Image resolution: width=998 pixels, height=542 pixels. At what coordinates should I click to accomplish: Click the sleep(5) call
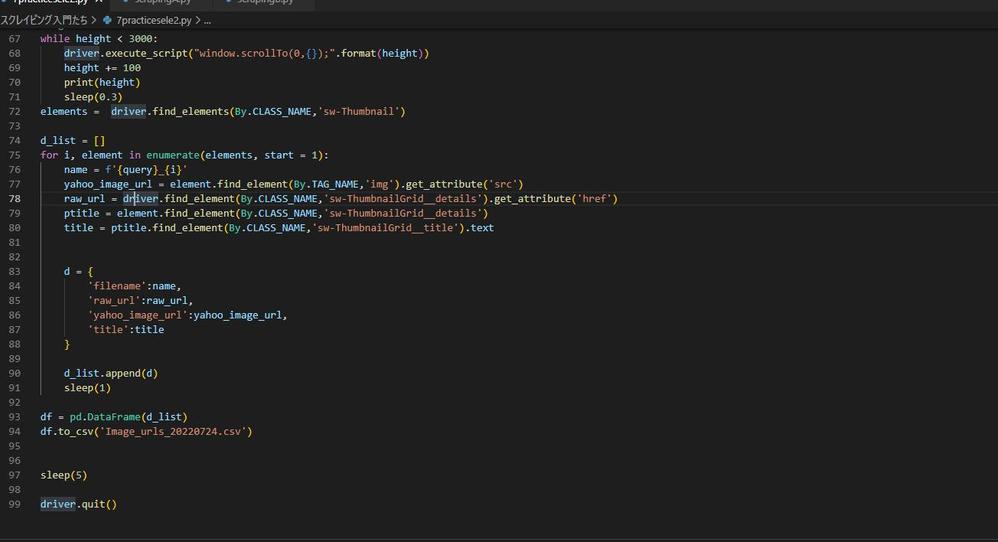coord(64,475)
